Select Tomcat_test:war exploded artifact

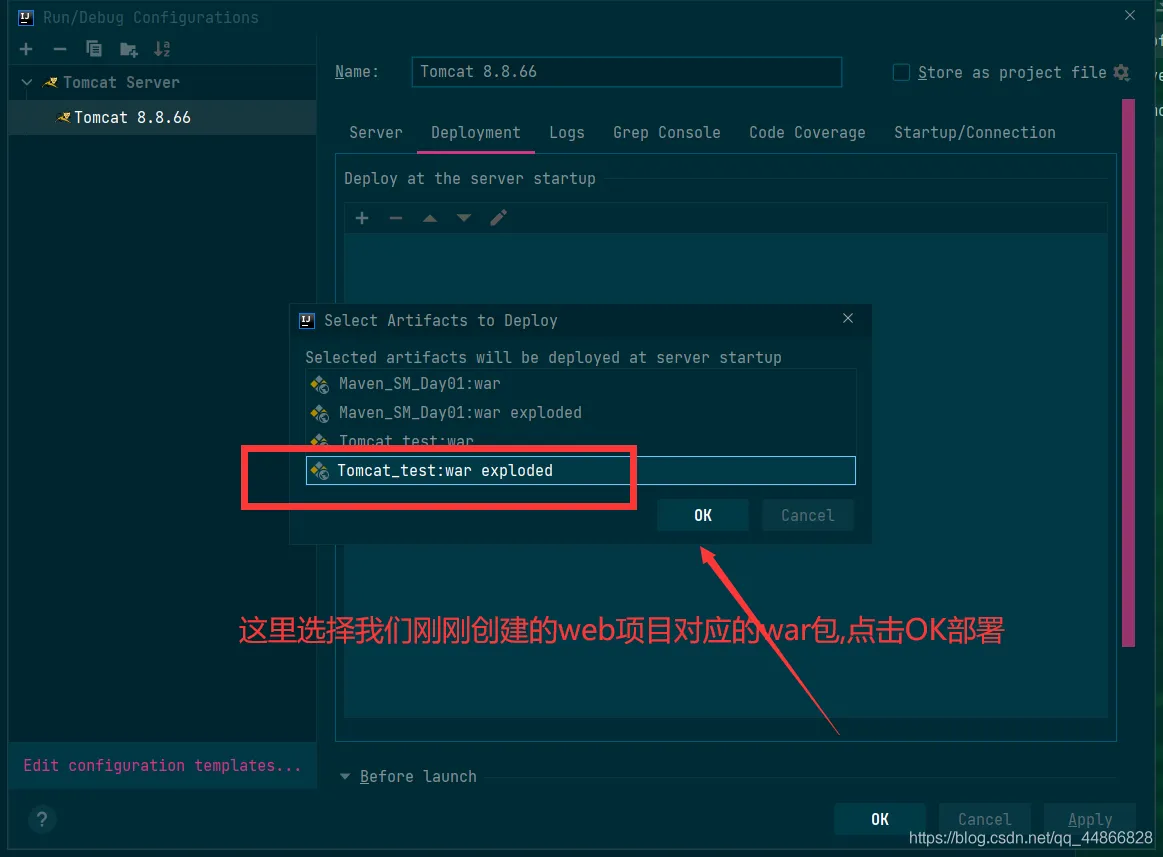click(x=581, y=470)
